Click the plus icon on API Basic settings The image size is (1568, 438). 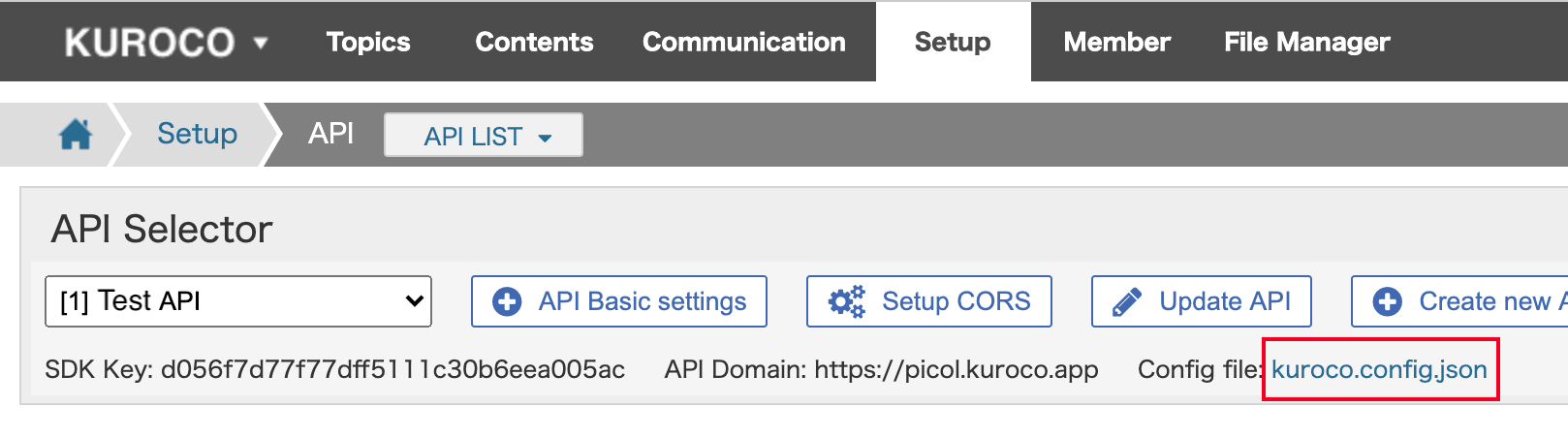pos(507,302)
